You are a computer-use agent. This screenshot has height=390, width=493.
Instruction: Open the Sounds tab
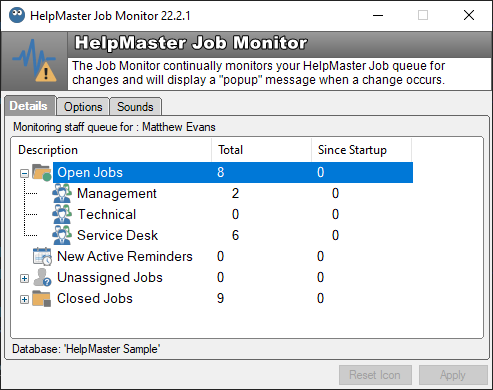coord(135,107)
